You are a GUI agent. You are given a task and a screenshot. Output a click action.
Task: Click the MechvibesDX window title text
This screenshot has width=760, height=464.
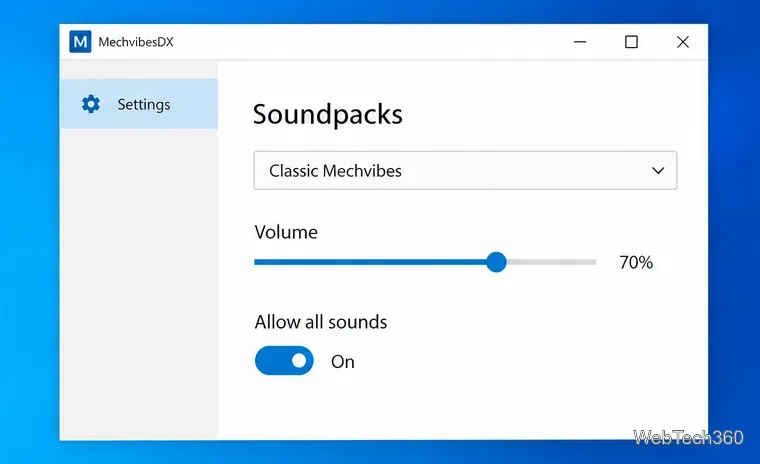click(x=136, y=42)
